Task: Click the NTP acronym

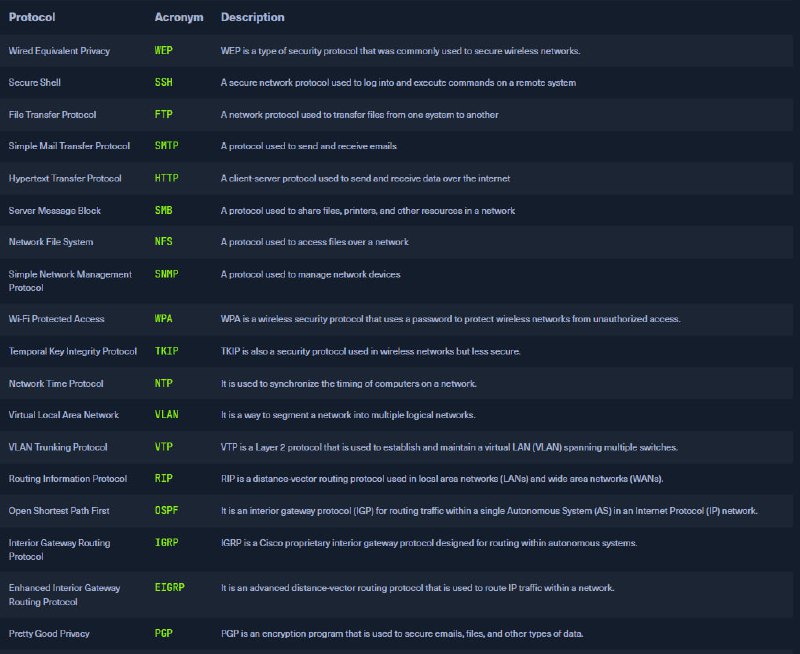Action: (163, 383)
